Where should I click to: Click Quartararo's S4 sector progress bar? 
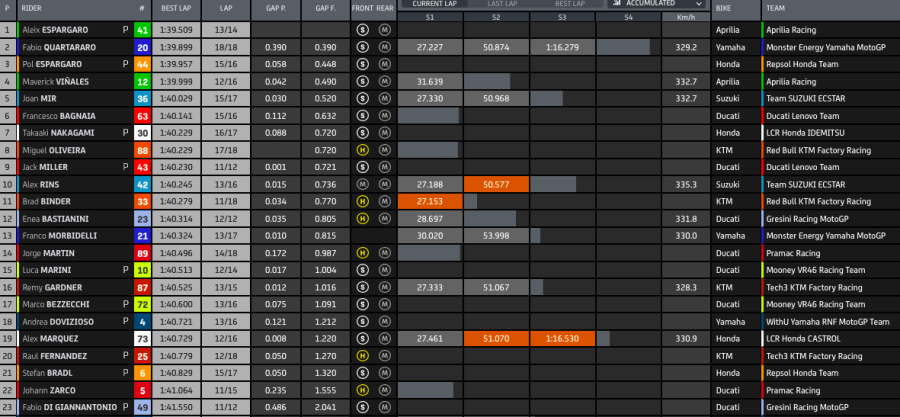pos(620,47)
